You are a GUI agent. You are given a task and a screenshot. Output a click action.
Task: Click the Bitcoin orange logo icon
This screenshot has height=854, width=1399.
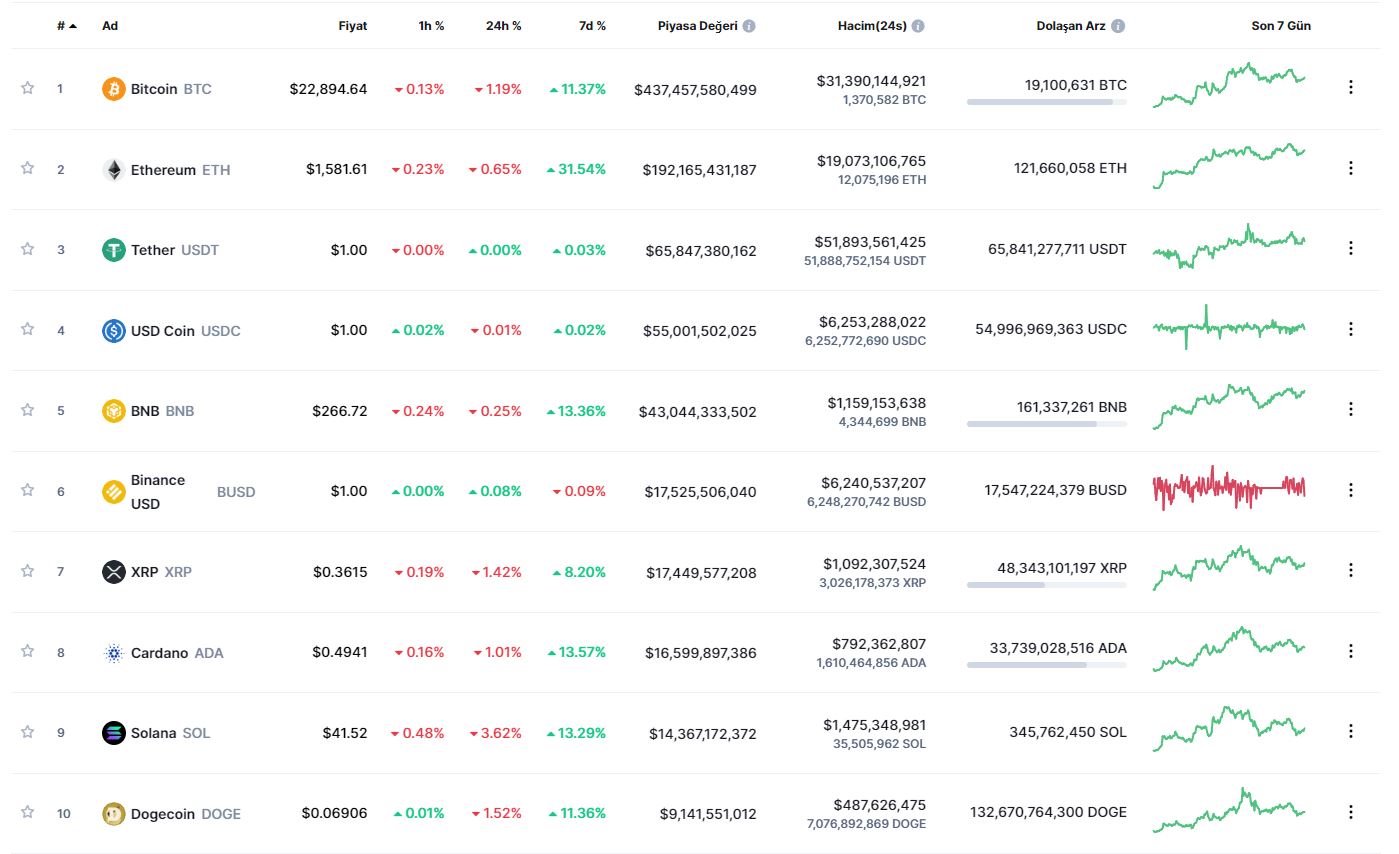[x=114, y=89]
